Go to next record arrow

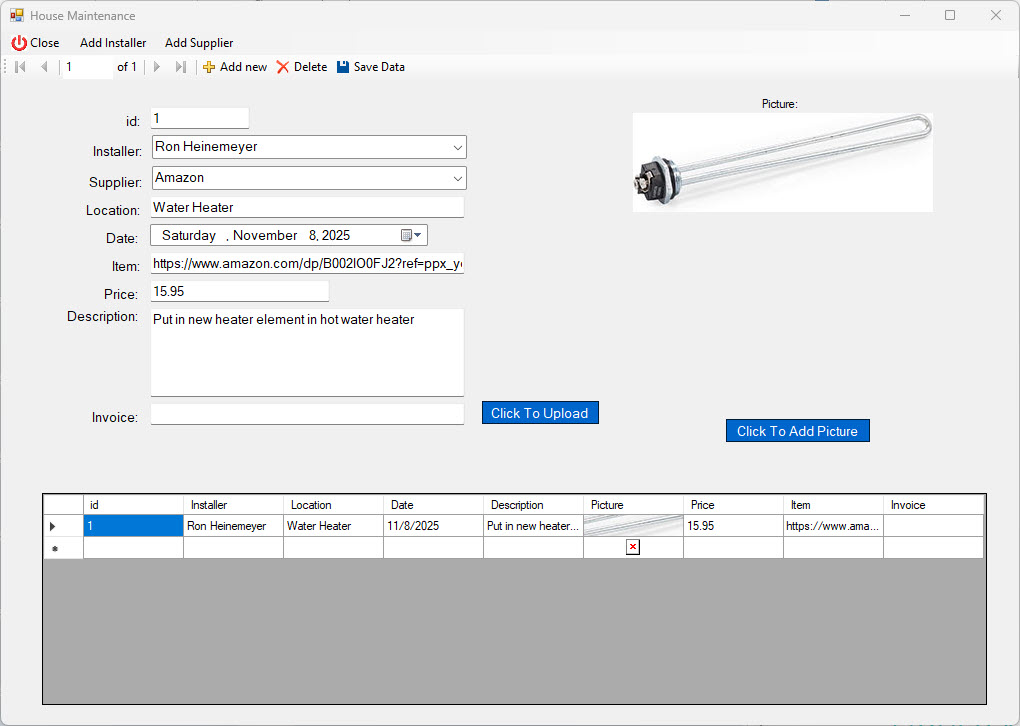(156, 67)
